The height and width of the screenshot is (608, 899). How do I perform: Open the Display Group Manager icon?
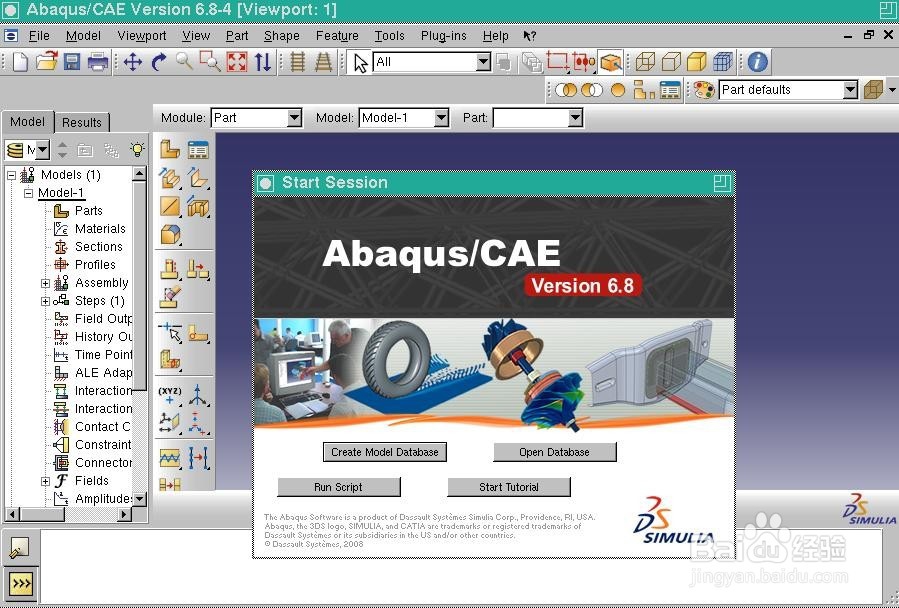point(670,90)
